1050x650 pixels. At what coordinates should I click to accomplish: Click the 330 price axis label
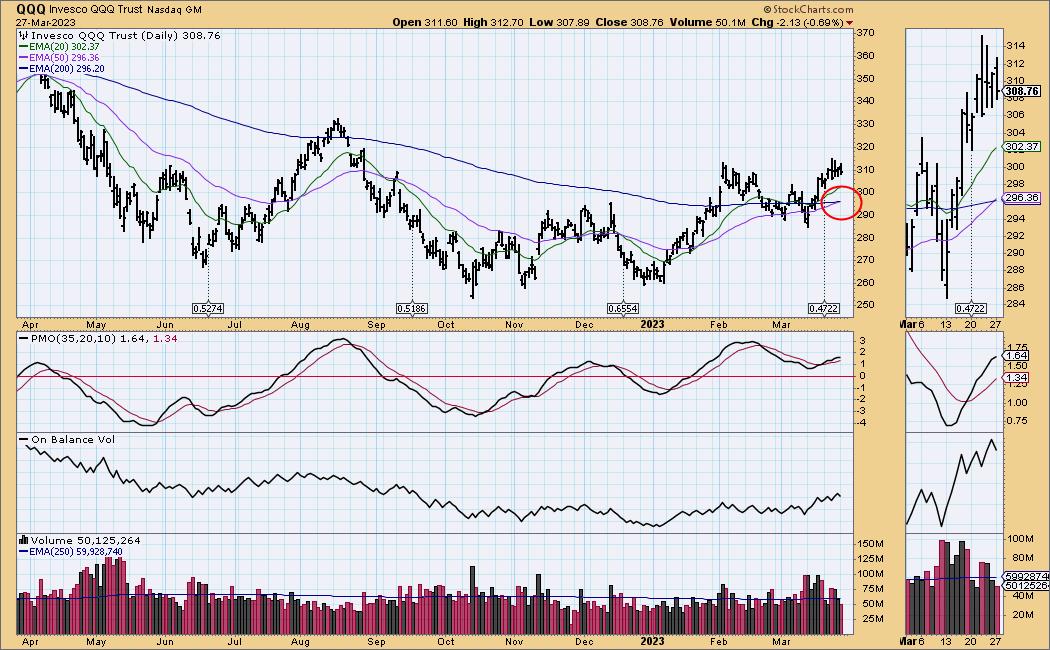click(x=866, y=124)
